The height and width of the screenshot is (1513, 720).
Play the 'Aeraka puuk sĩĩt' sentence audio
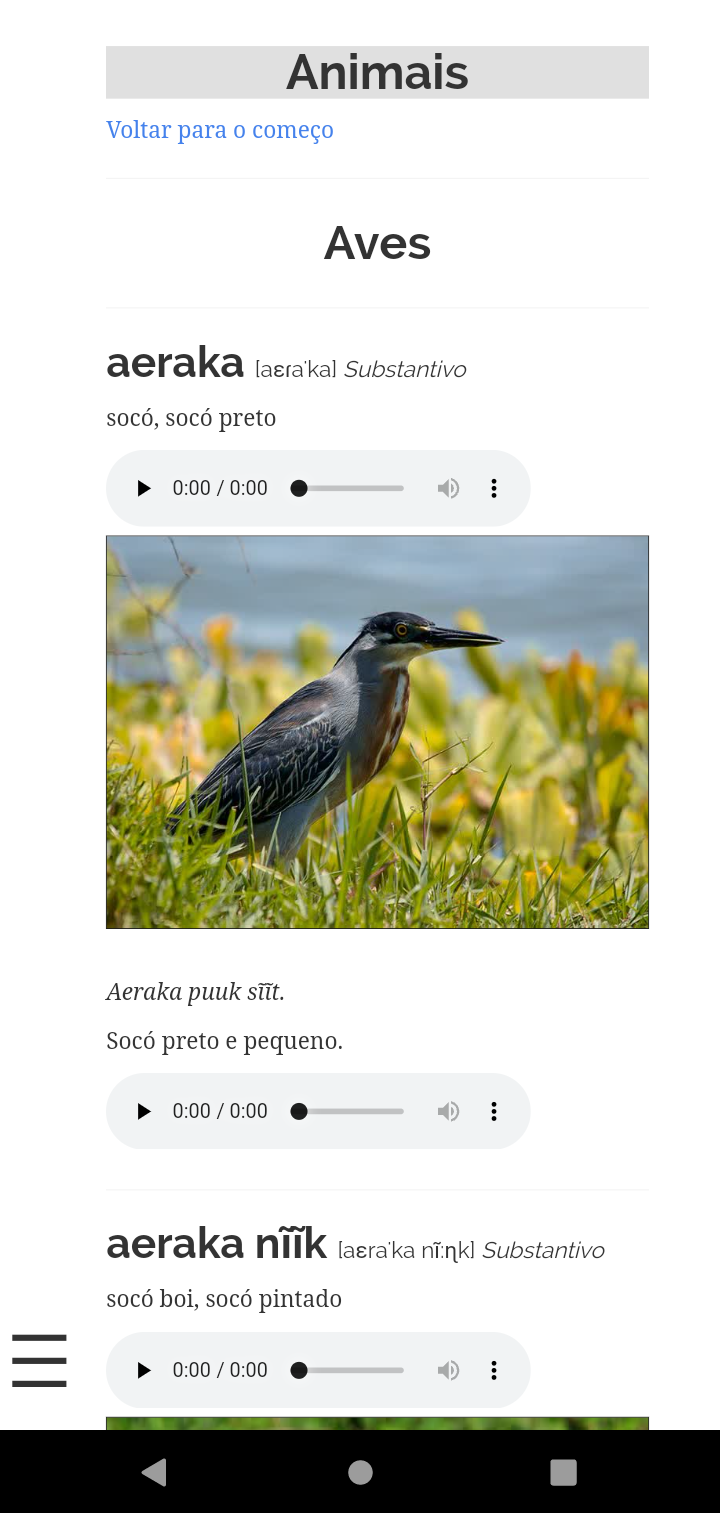(x=144, y=1111)
